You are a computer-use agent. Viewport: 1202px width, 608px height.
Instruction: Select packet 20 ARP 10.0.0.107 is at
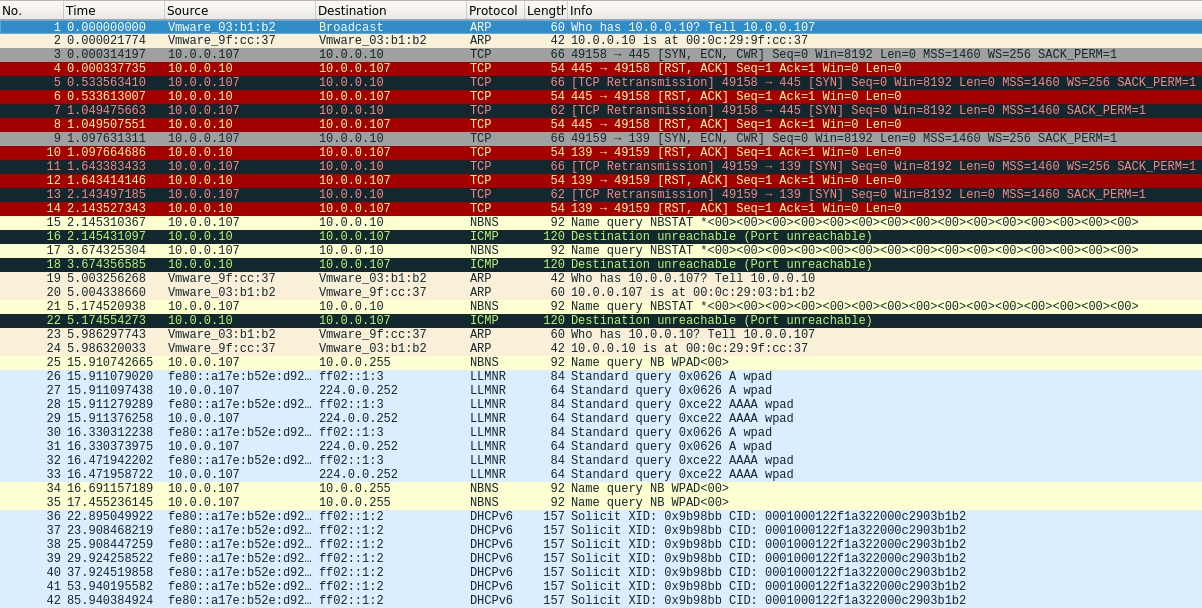coord(601,293)
